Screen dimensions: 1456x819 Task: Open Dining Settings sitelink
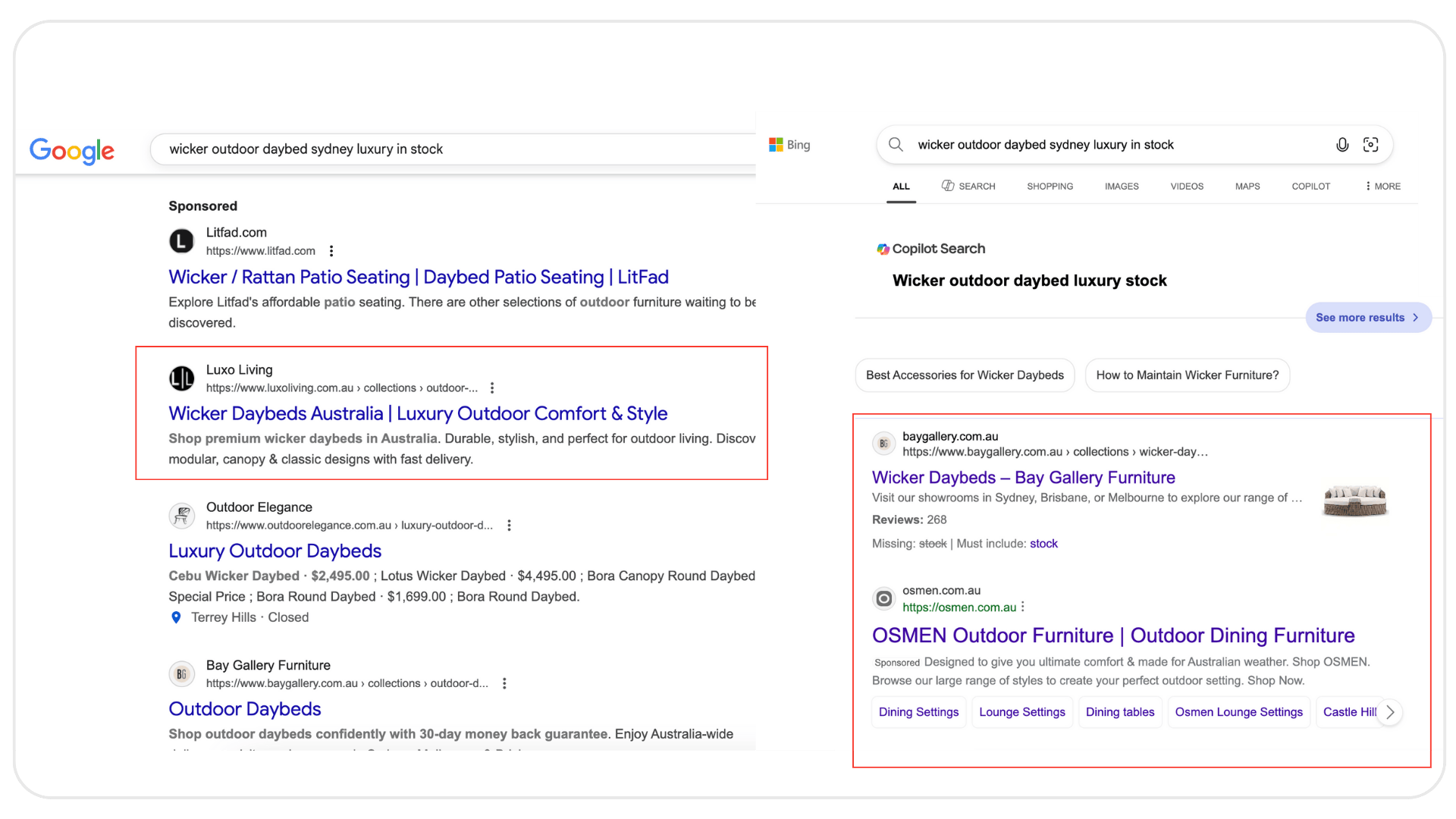tap(918, 712)
